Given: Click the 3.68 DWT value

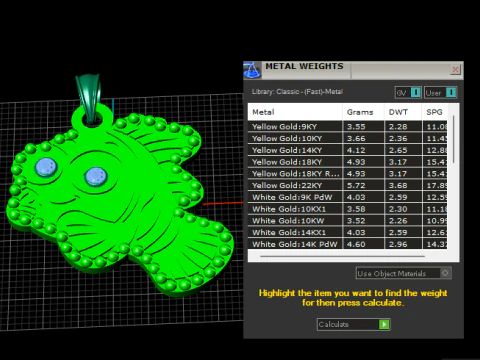Looking at the screenshot, I should point(398,185).
